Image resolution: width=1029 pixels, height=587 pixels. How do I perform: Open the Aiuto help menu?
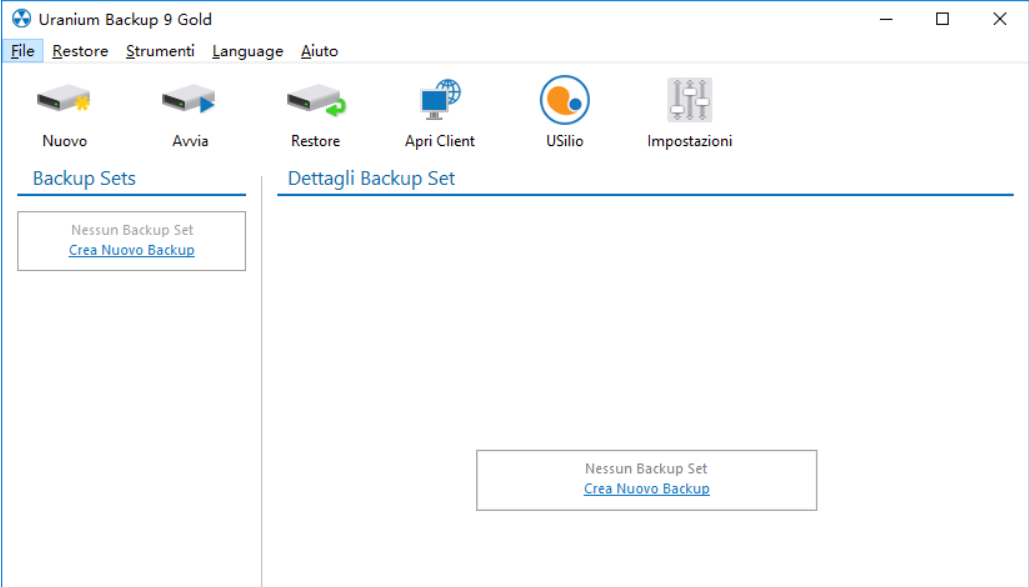click(x=320, y=51)
